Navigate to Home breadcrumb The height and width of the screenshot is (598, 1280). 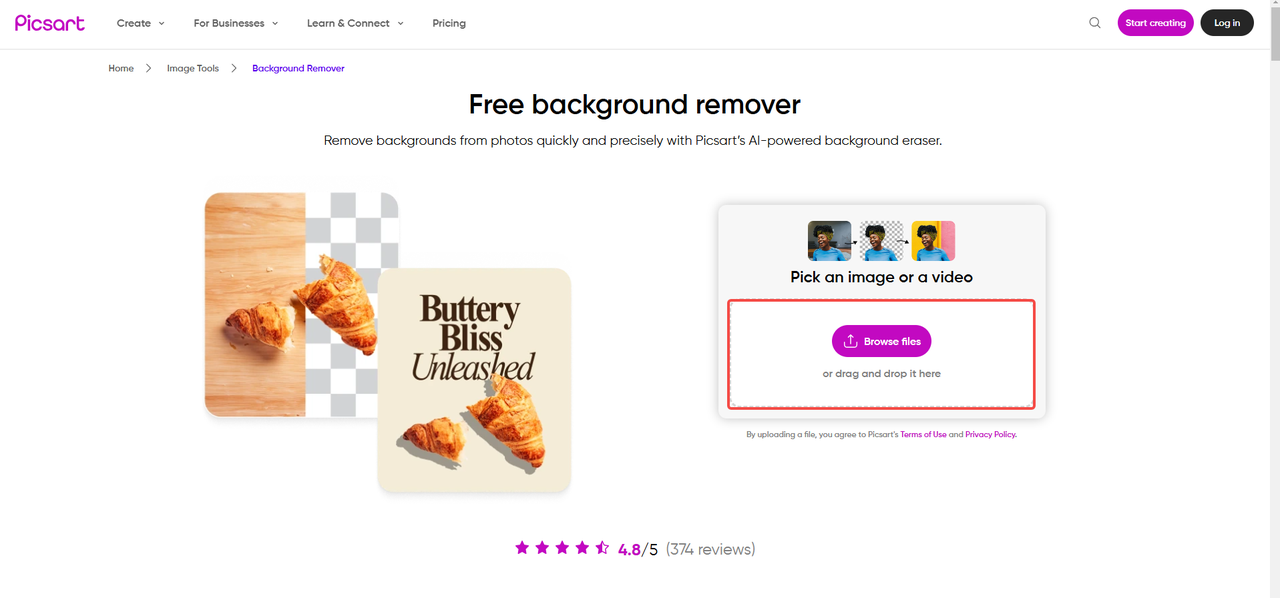(x=121, y=68)
